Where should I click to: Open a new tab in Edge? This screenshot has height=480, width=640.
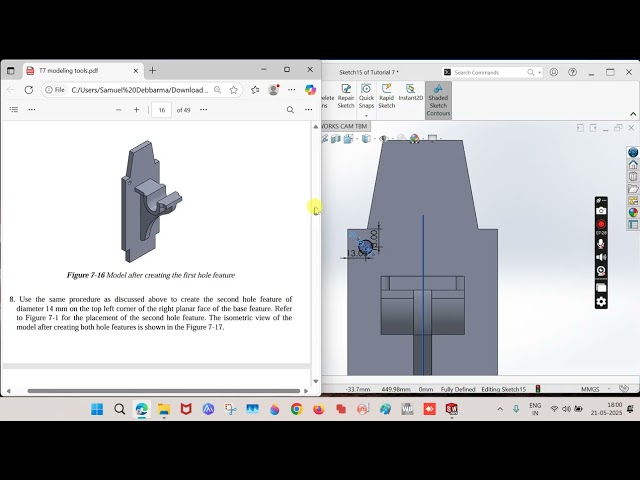[x=152, y=71]
